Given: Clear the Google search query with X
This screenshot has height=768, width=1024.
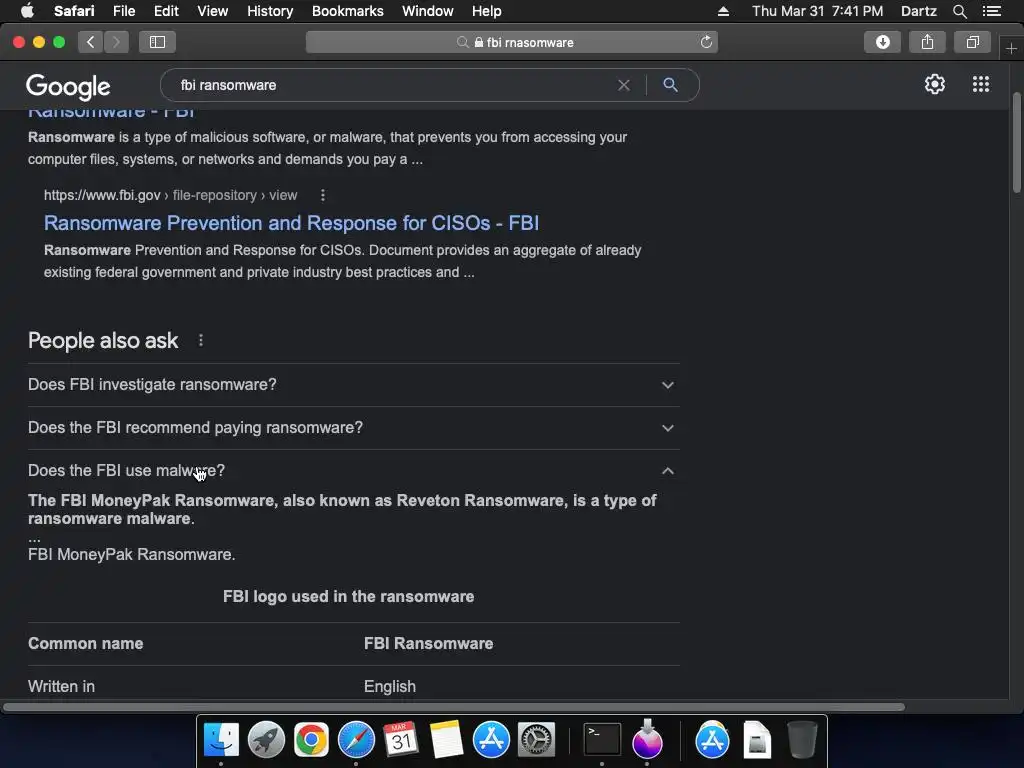Looking at the screenshot, I should click(x=624, y=85).
